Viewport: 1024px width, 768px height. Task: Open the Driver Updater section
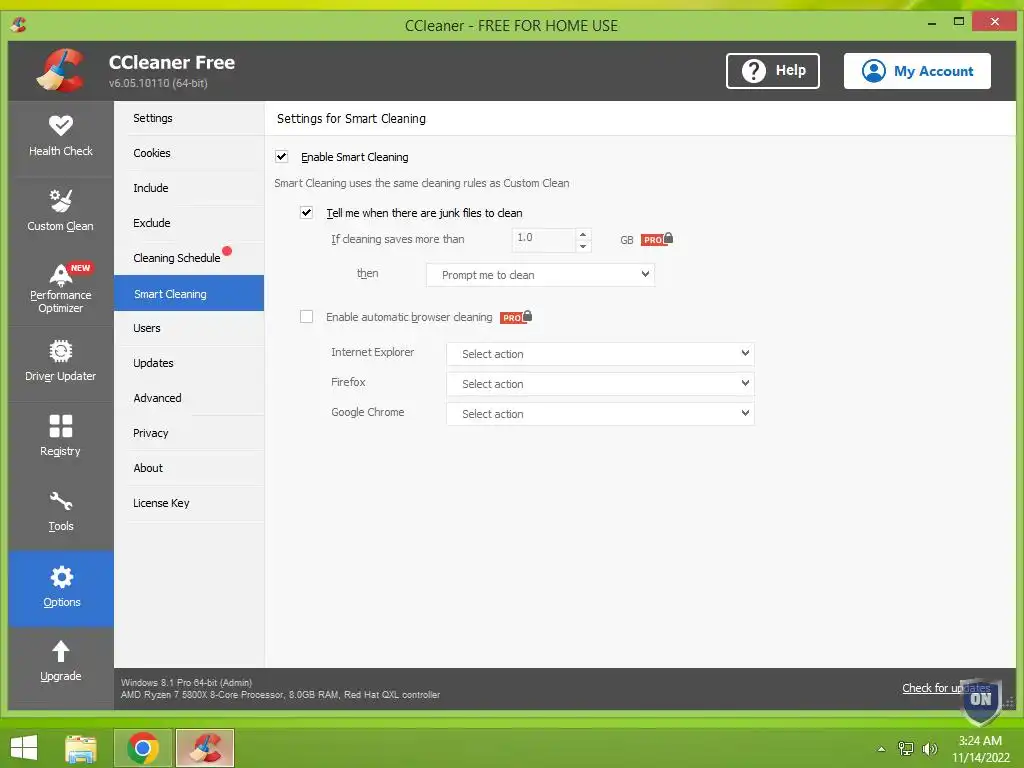(61, 362)
